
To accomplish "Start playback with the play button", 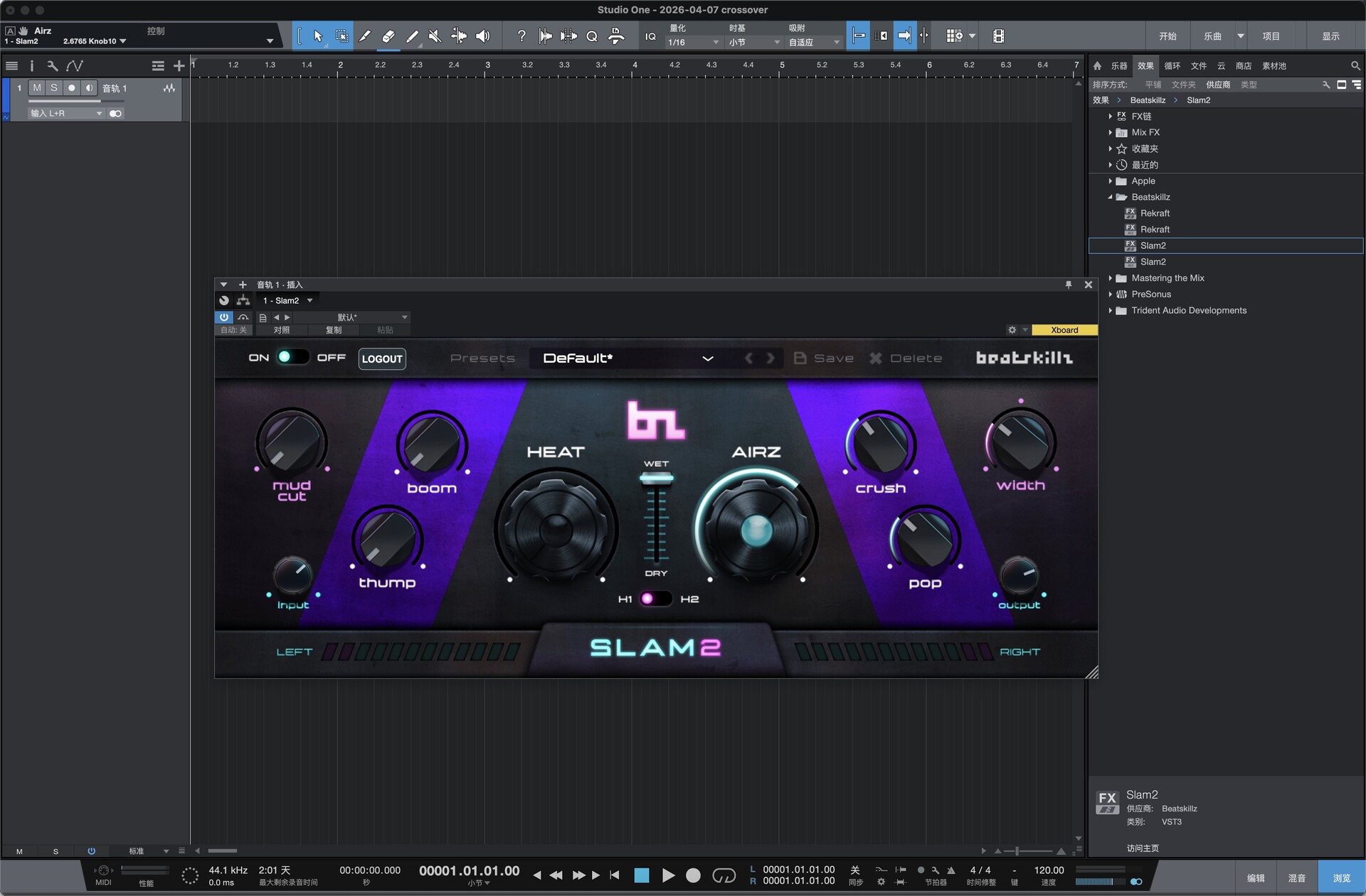I will click(668, 875).
